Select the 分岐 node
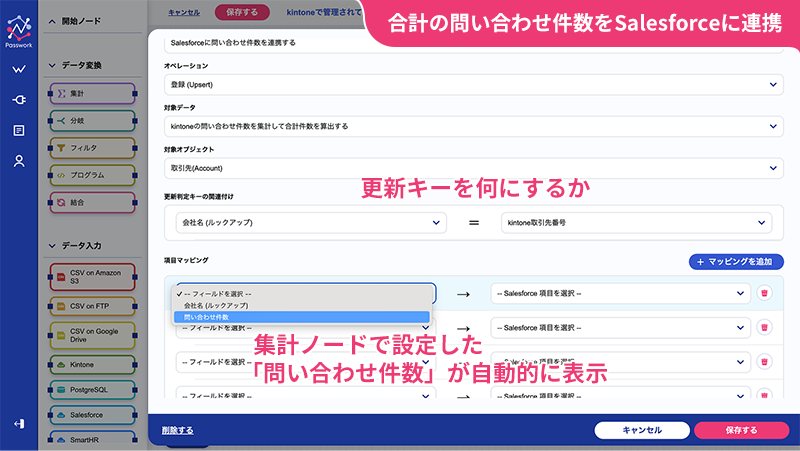The width and height of the screenshot is (800, 451). 92,121
